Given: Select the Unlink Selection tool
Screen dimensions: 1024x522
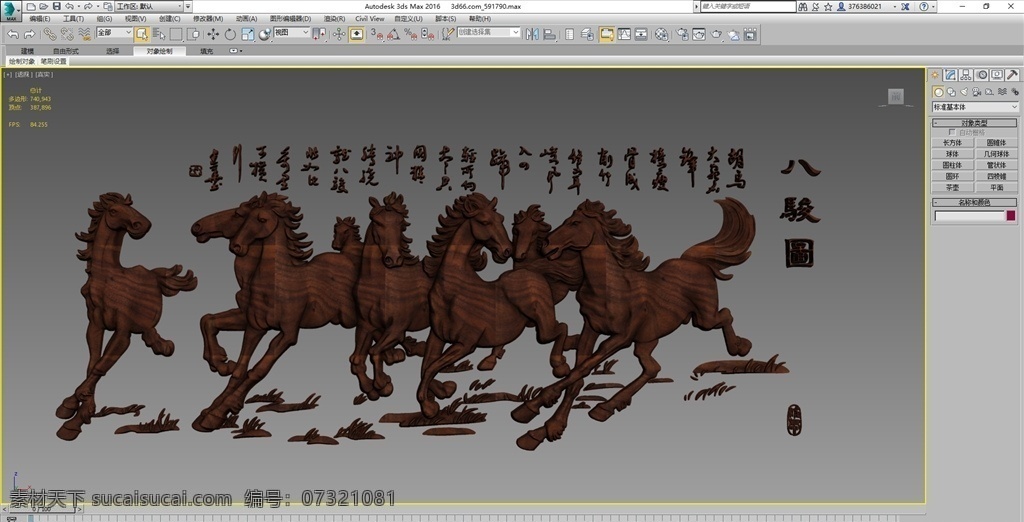Looking at the screenshot, I should tap(67, 34).
